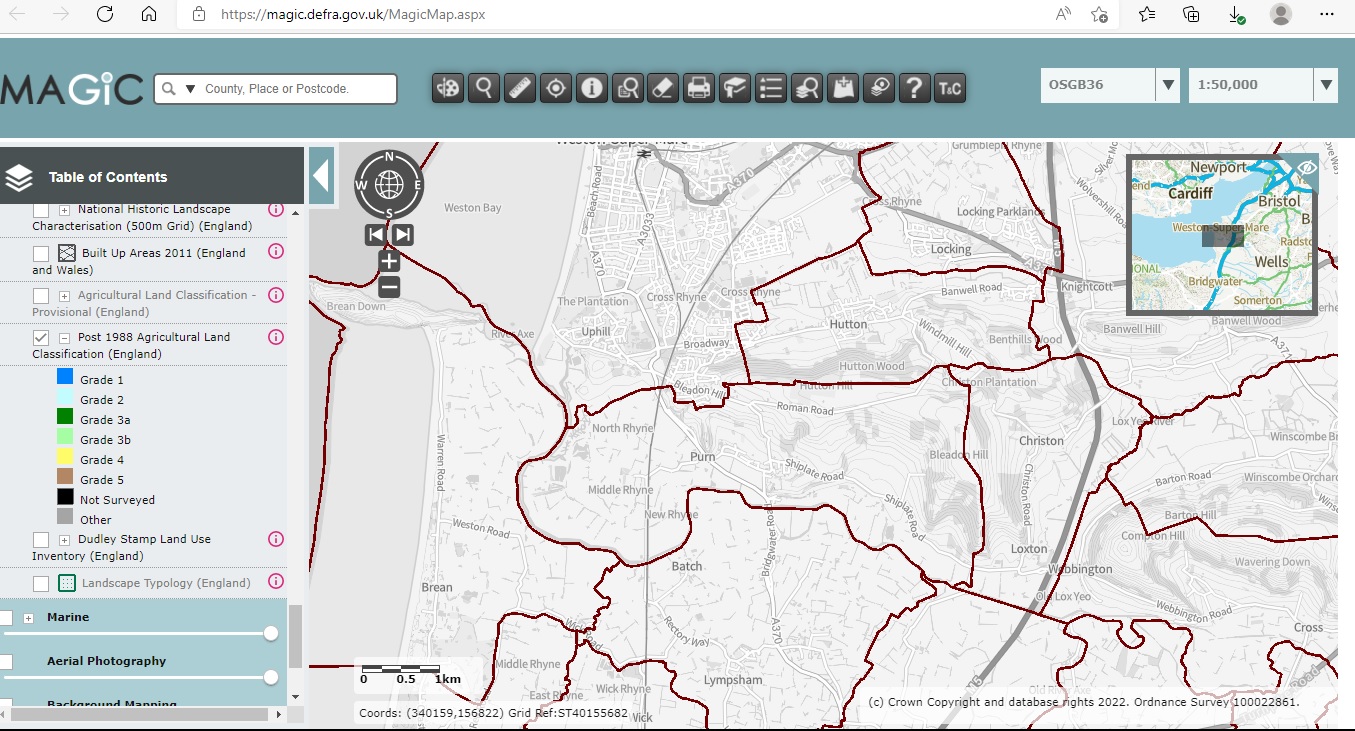
Task: Collapse the Table of Contents panel
Action: 321,176
